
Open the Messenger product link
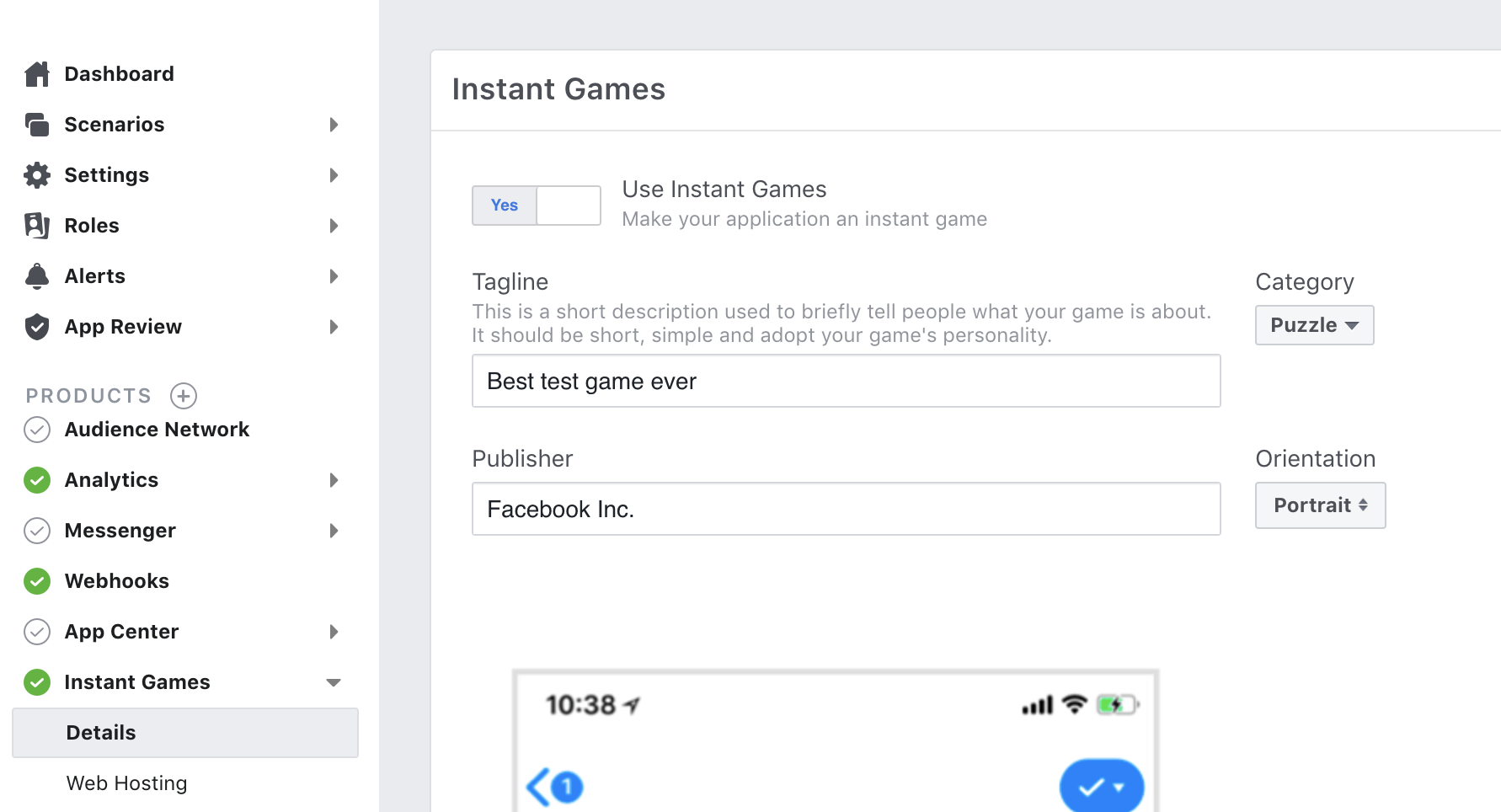(120, 531)
